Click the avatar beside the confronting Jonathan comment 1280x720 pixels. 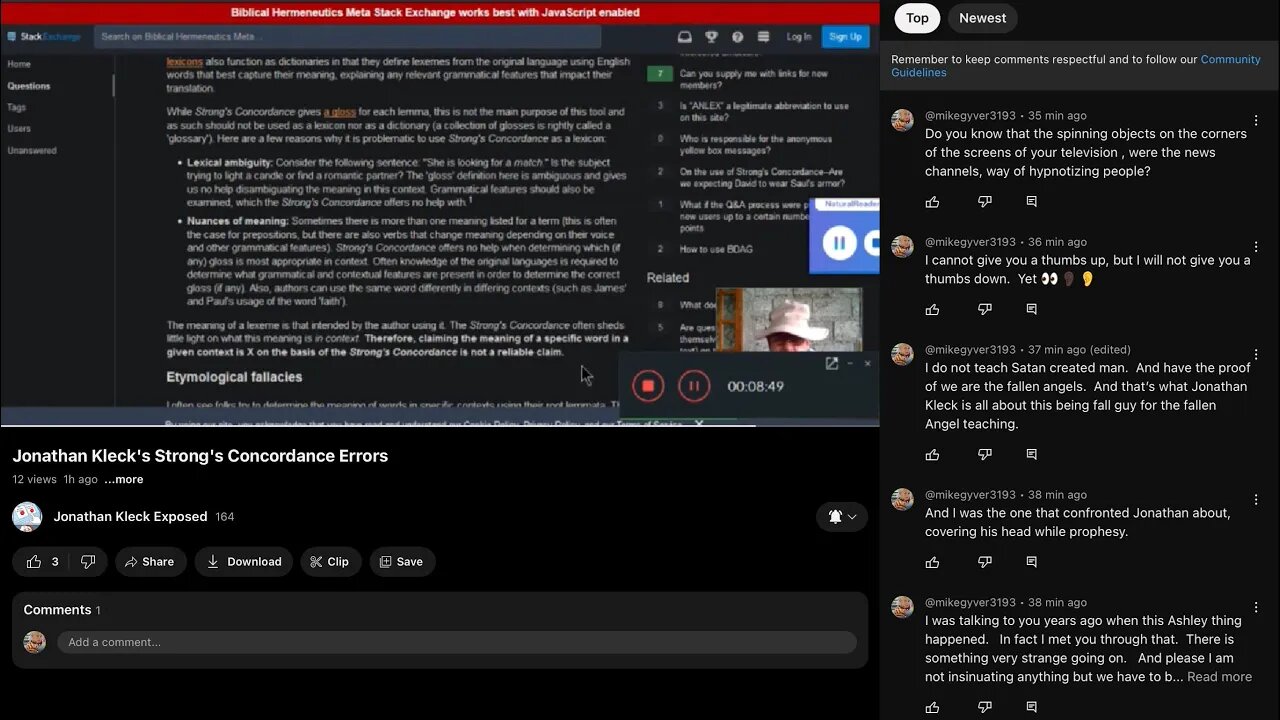[x=902, y=499]
